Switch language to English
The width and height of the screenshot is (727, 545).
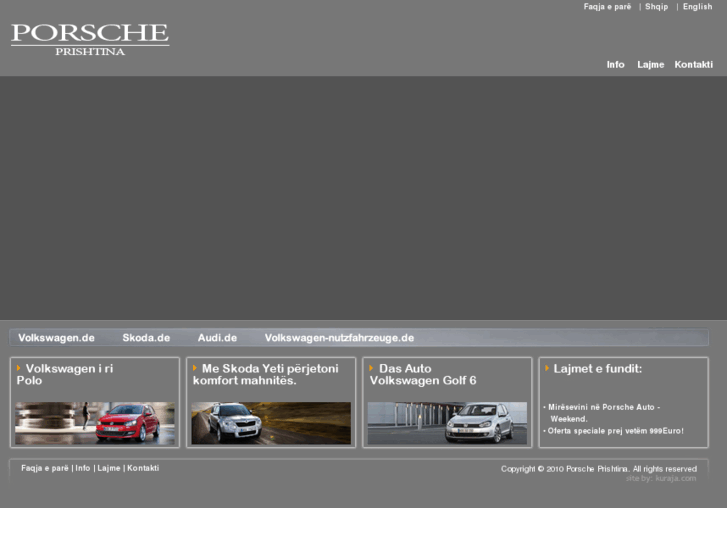697,6
